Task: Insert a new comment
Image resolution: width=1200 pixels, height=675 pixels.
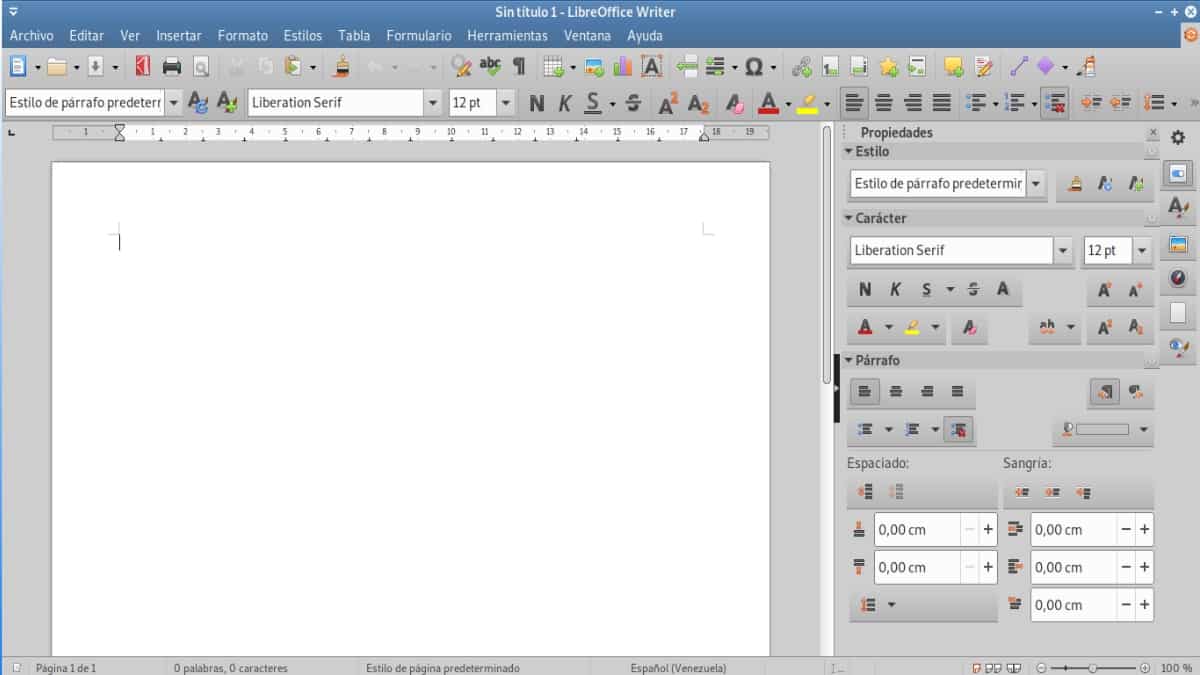Action: 952,66
